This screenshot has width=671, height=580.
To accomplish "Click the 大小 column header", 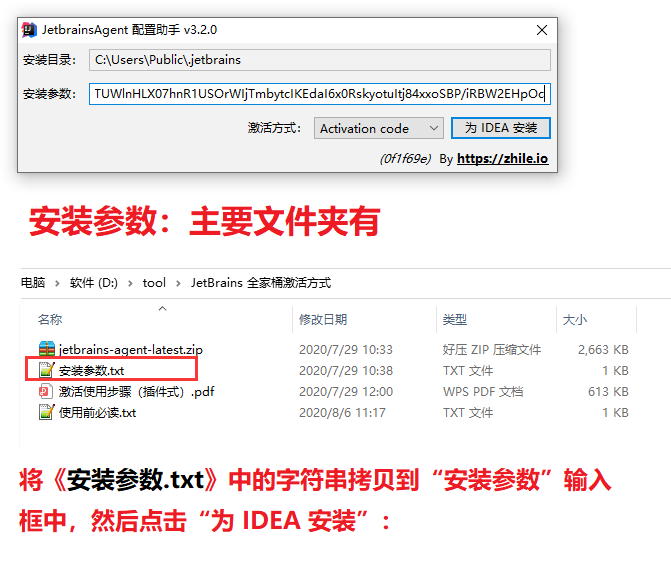I will click(574, 319).
